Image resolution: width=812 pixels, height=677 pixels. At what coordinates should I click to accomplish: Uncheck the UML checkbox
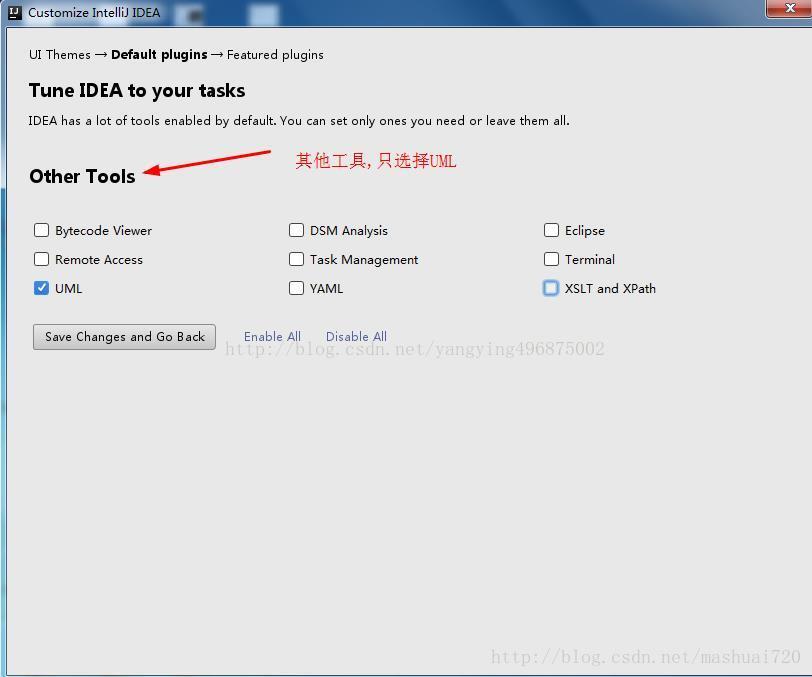point(41,288)
